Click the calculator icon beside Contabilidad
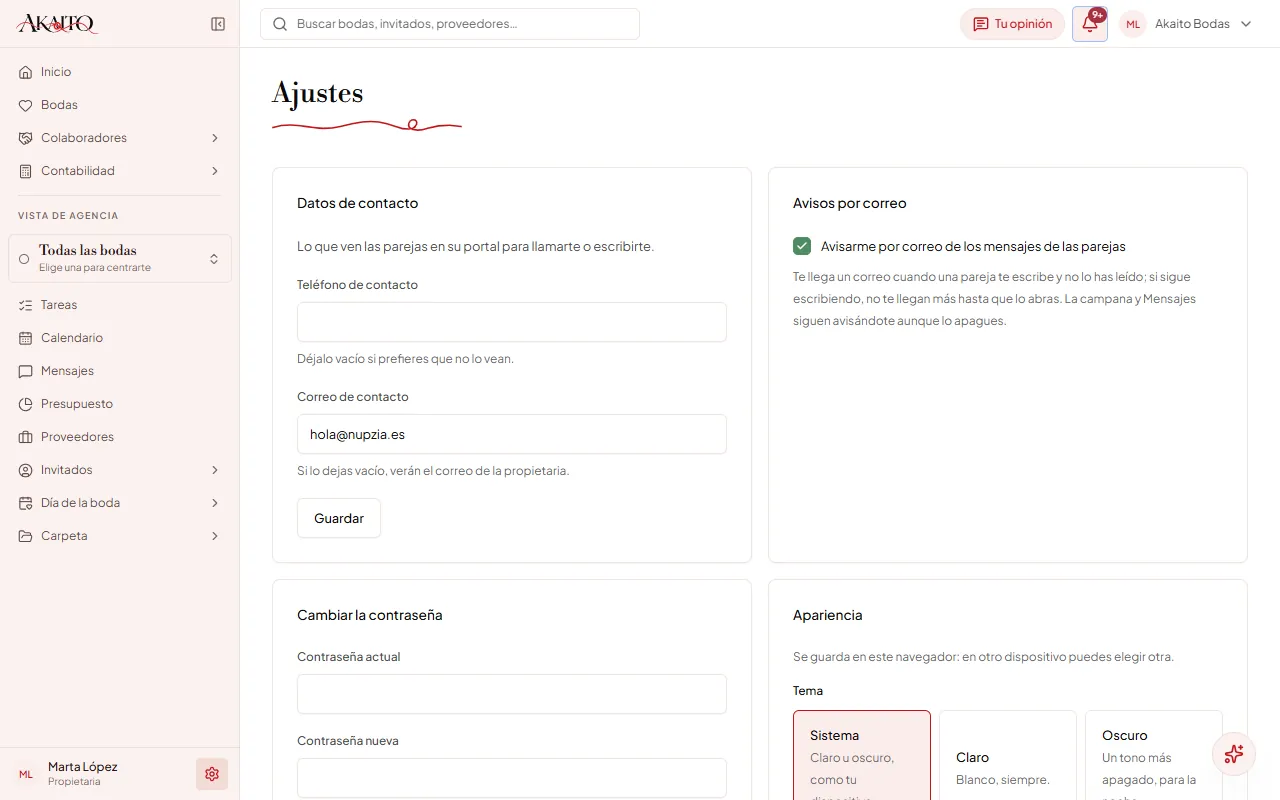 click(x=26, y=171)
